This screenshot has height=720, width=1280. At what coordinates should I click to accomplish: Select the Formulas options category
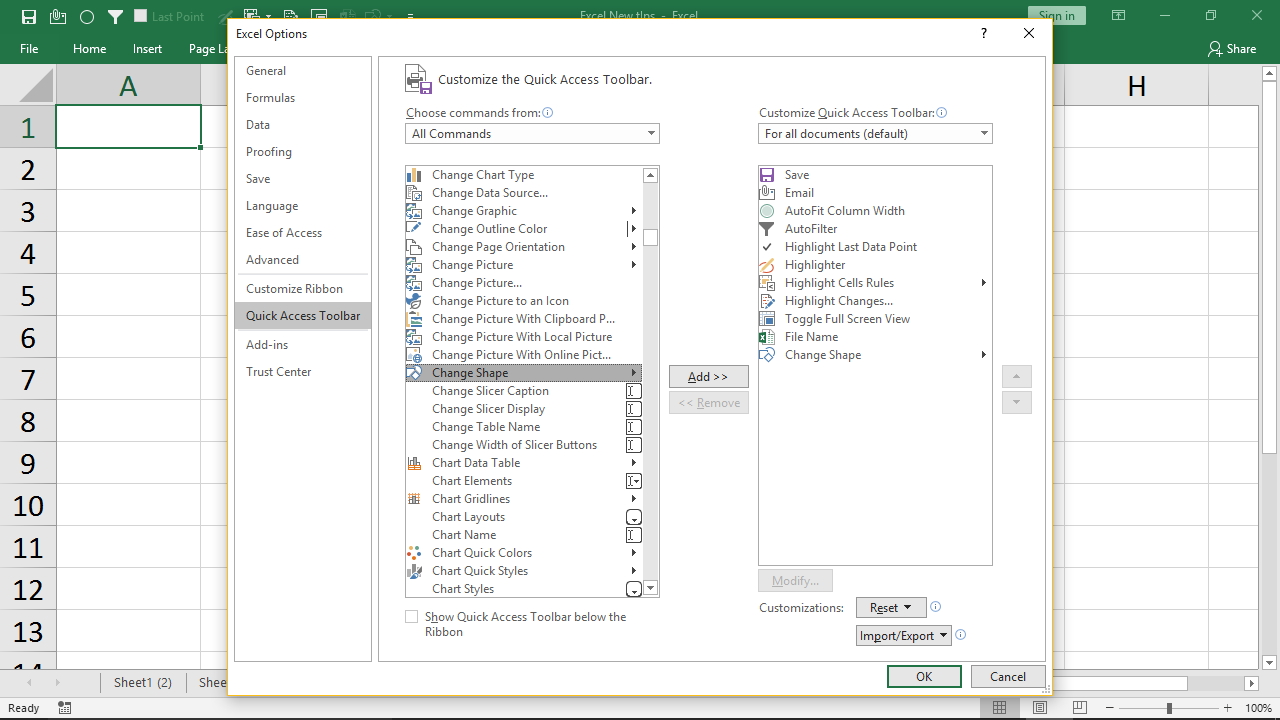tap(303, 98)
